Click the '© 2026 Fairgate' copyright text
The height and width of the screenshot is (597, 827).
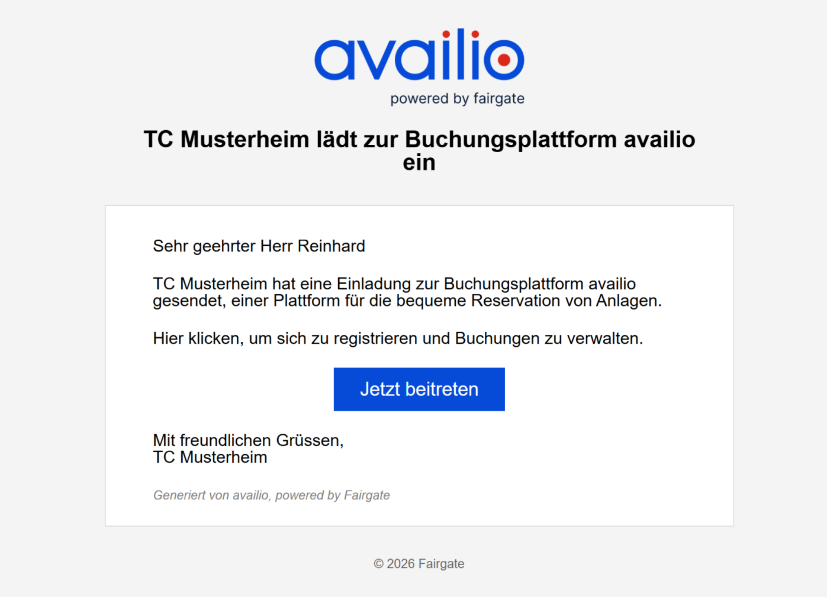tap(419, 564)
